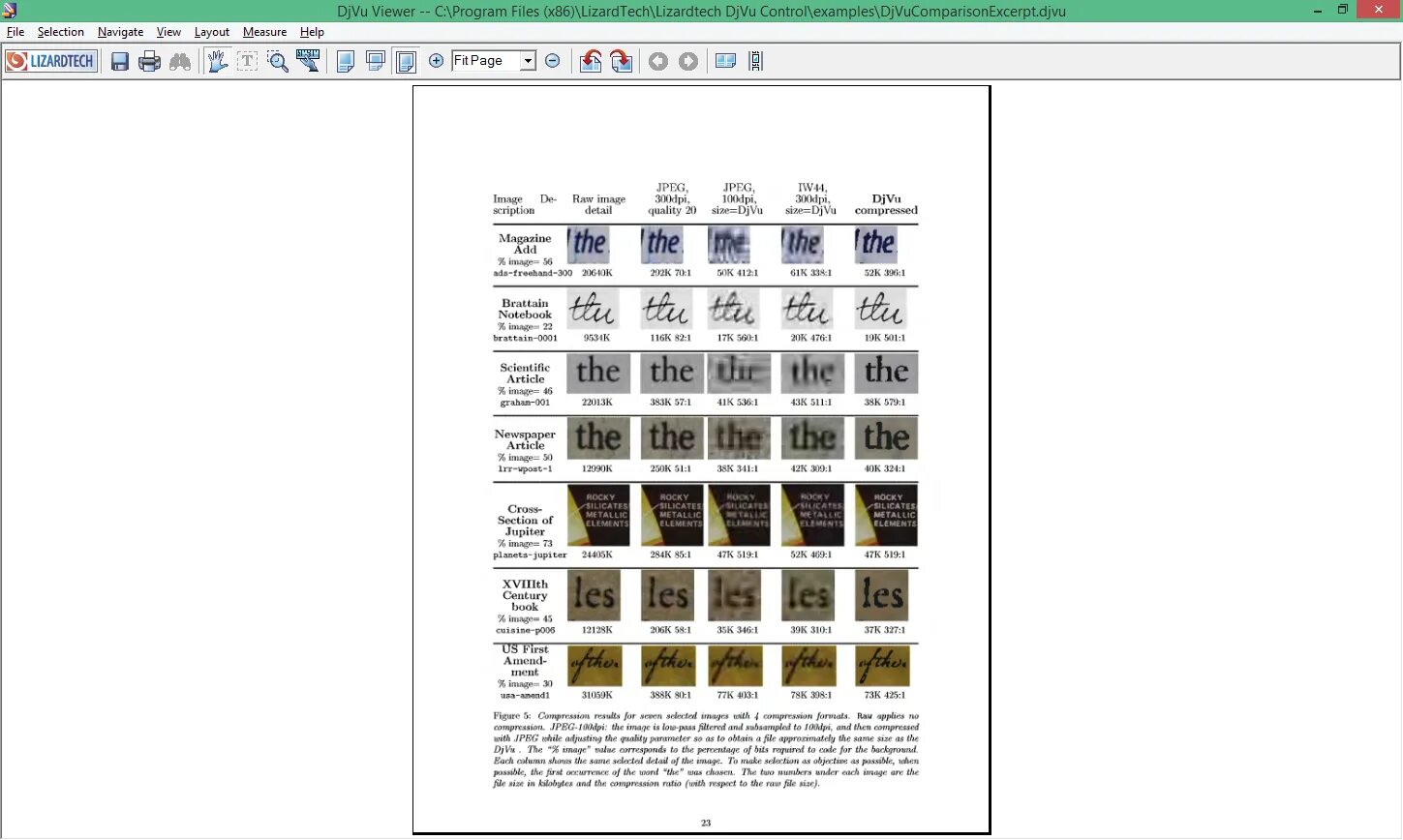
Task: Open the View menu
Action: (168, 32)
